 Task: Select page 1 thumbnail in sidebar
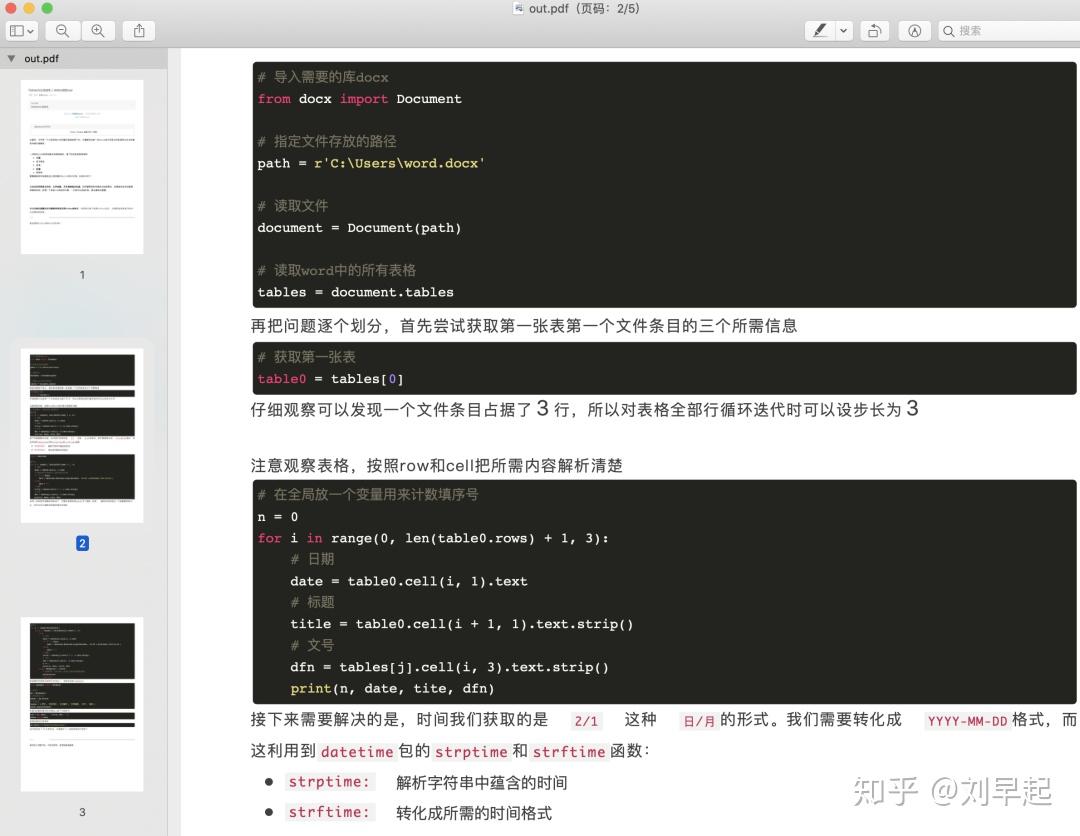pyautogui.click(x=82, y=166)
